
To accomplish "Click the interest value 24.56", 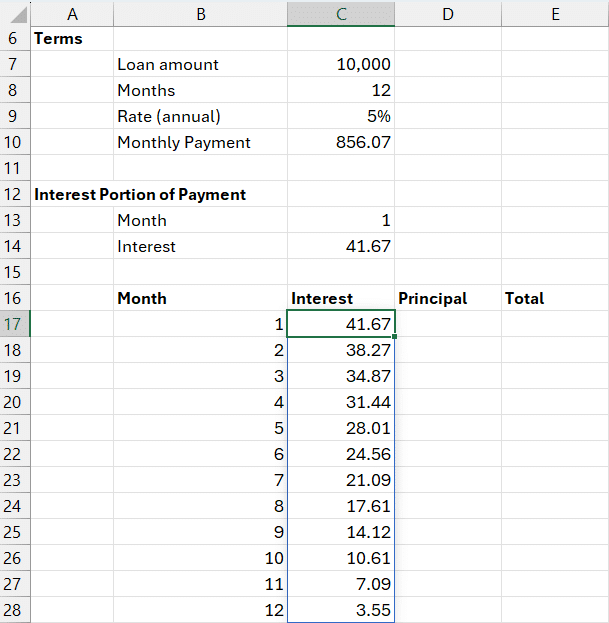I will coord(341,454).
